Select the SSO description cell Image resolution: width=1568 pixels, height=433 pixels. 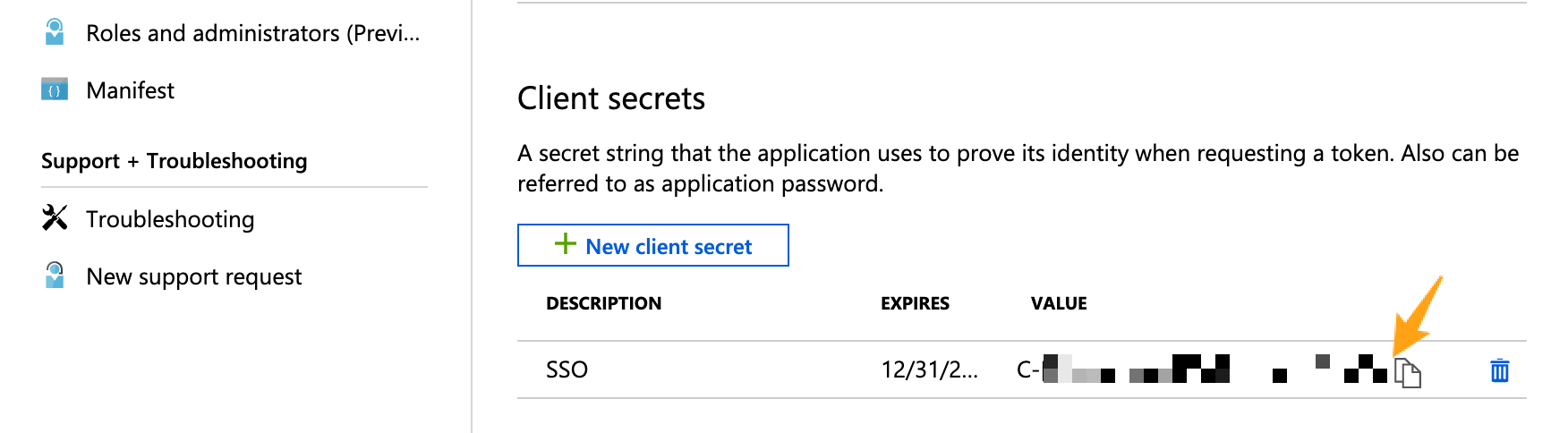pos(567,369)
